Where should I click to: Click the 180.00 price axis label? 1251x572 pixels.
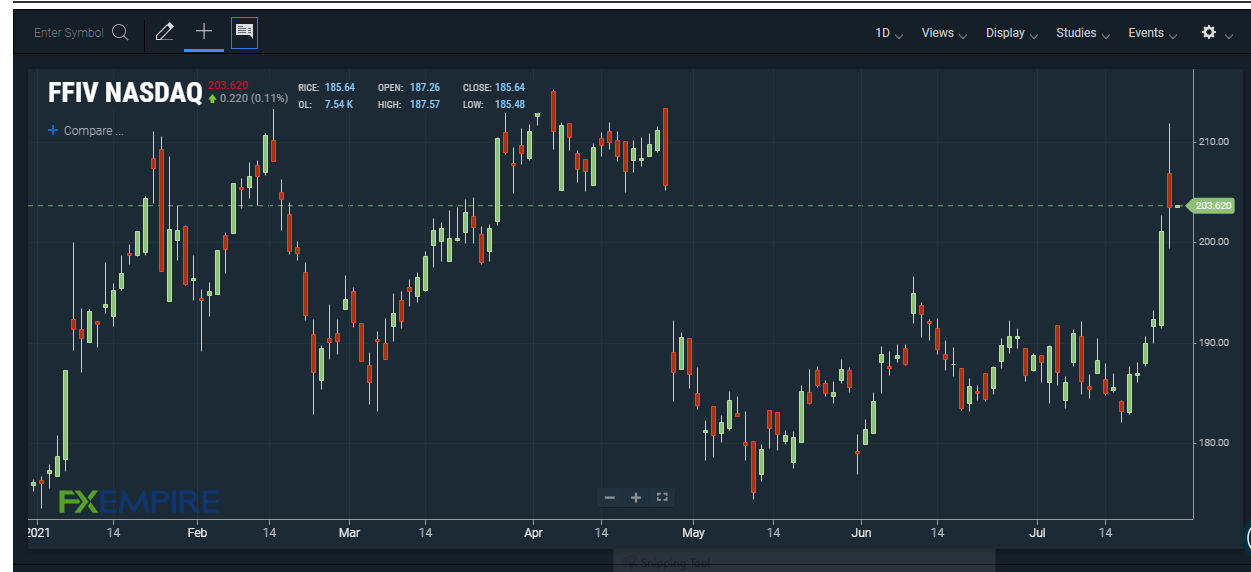click(x=1215, y=442)
